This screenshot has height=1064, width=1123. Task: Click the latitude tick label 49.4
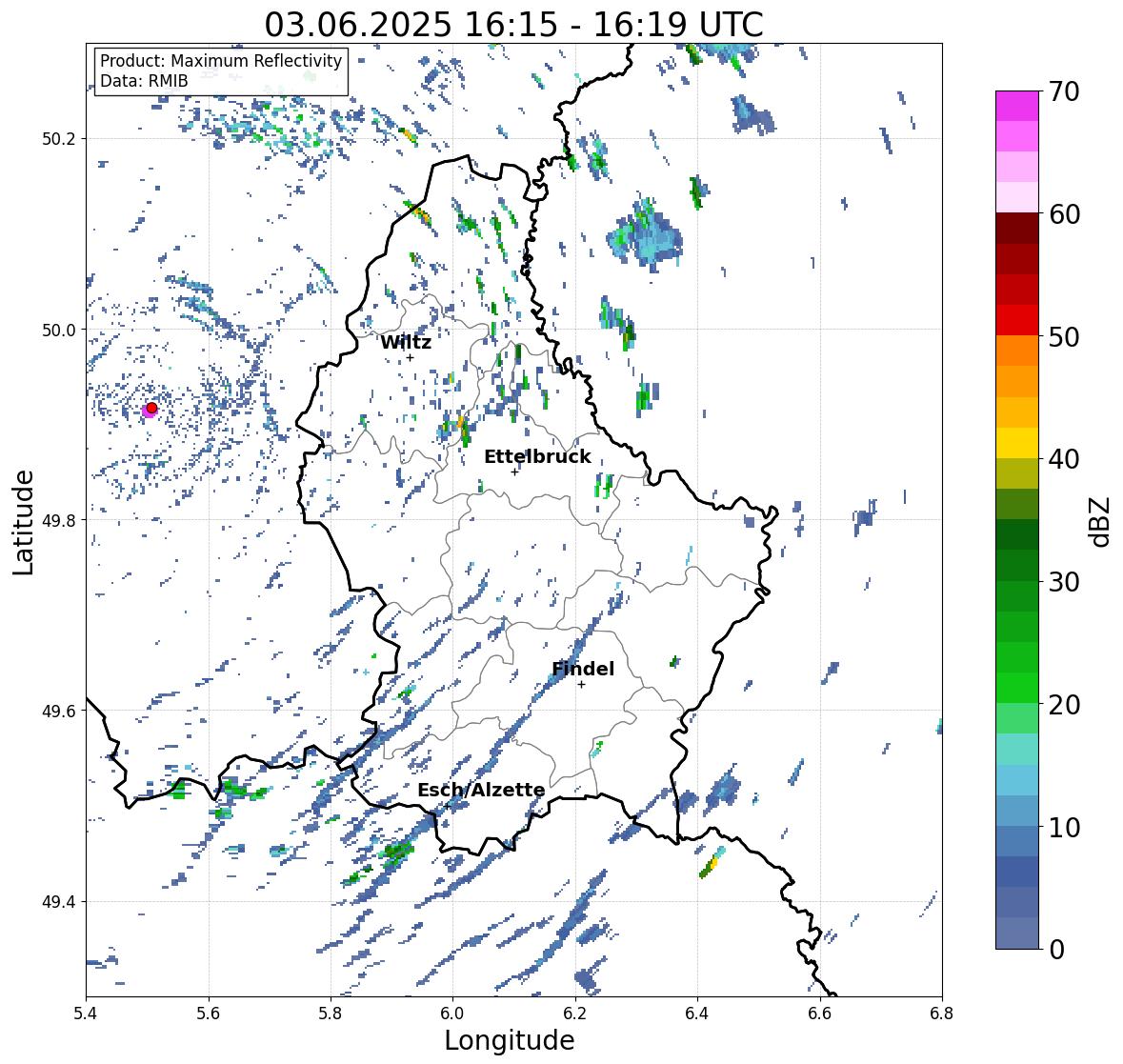tap(59, 902)
